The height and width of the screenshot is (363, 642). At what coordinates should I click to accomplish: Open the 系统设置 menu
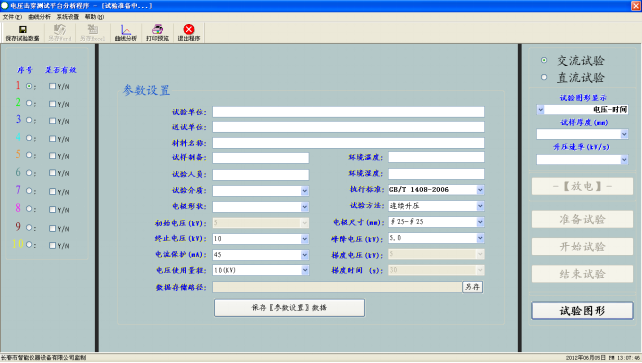(68, 17)
